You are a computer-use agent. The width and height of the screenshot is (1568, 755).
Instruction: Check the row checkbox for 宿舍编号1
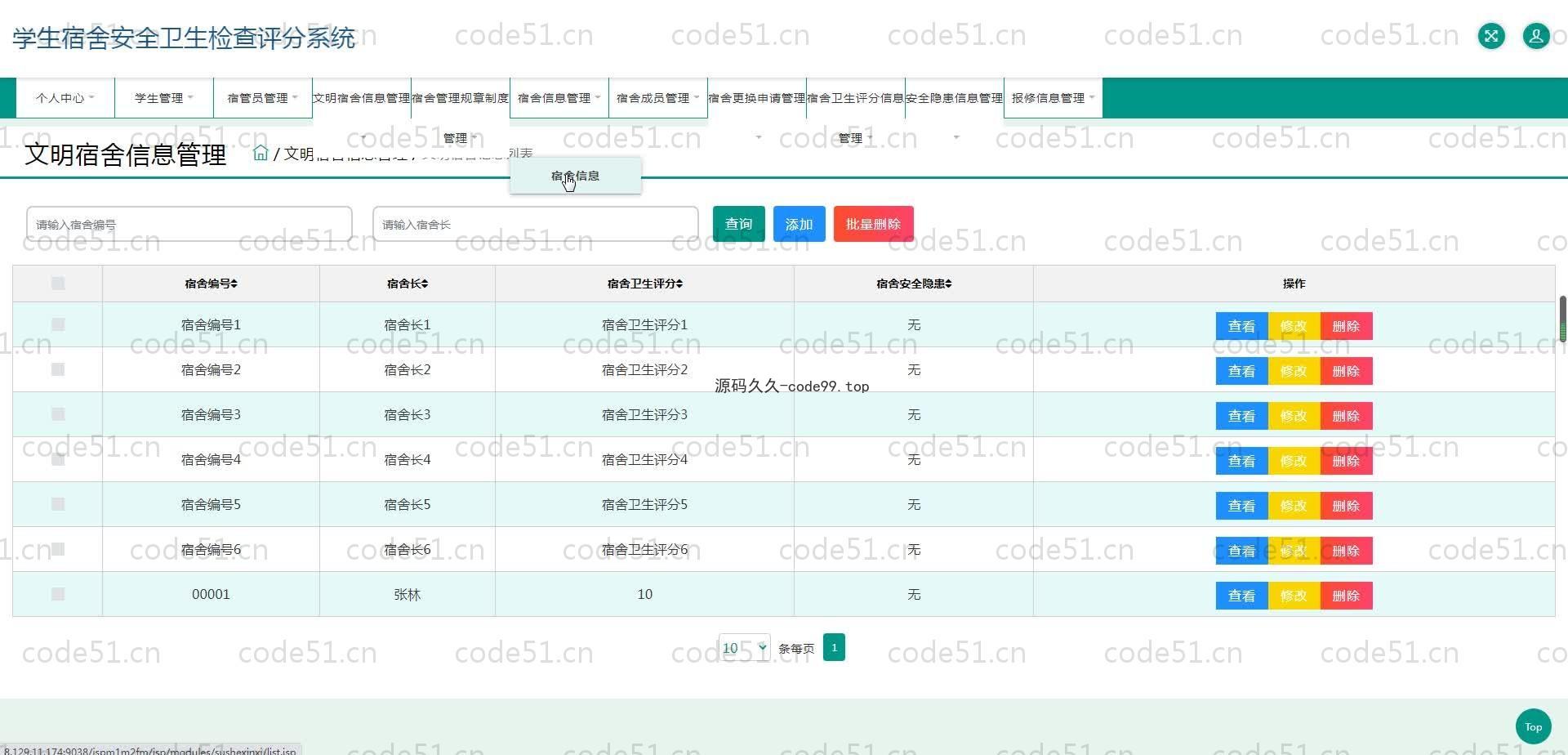tap(58, 324)
